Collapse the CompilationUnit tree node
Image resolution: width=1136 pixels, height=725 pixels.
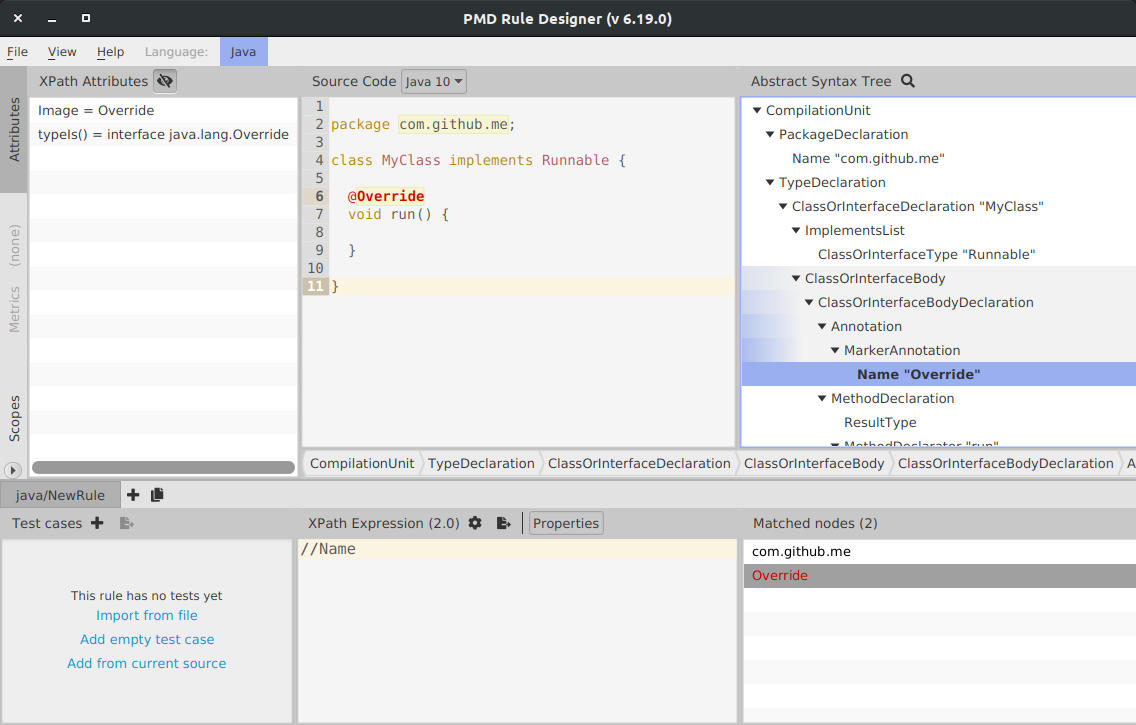click(x=757, y=111)
